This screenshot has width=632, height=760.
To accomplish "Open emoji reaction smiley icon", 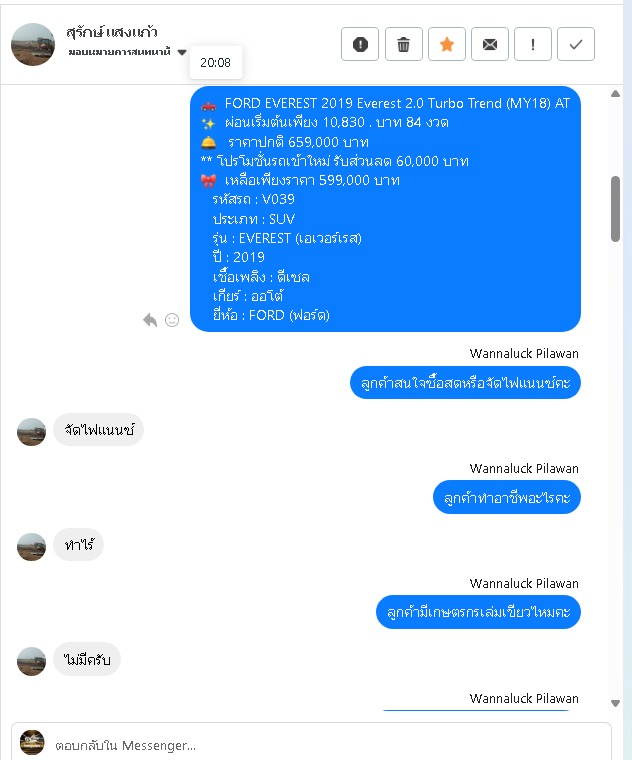I will pyautogui.click(x=172, y=320).
